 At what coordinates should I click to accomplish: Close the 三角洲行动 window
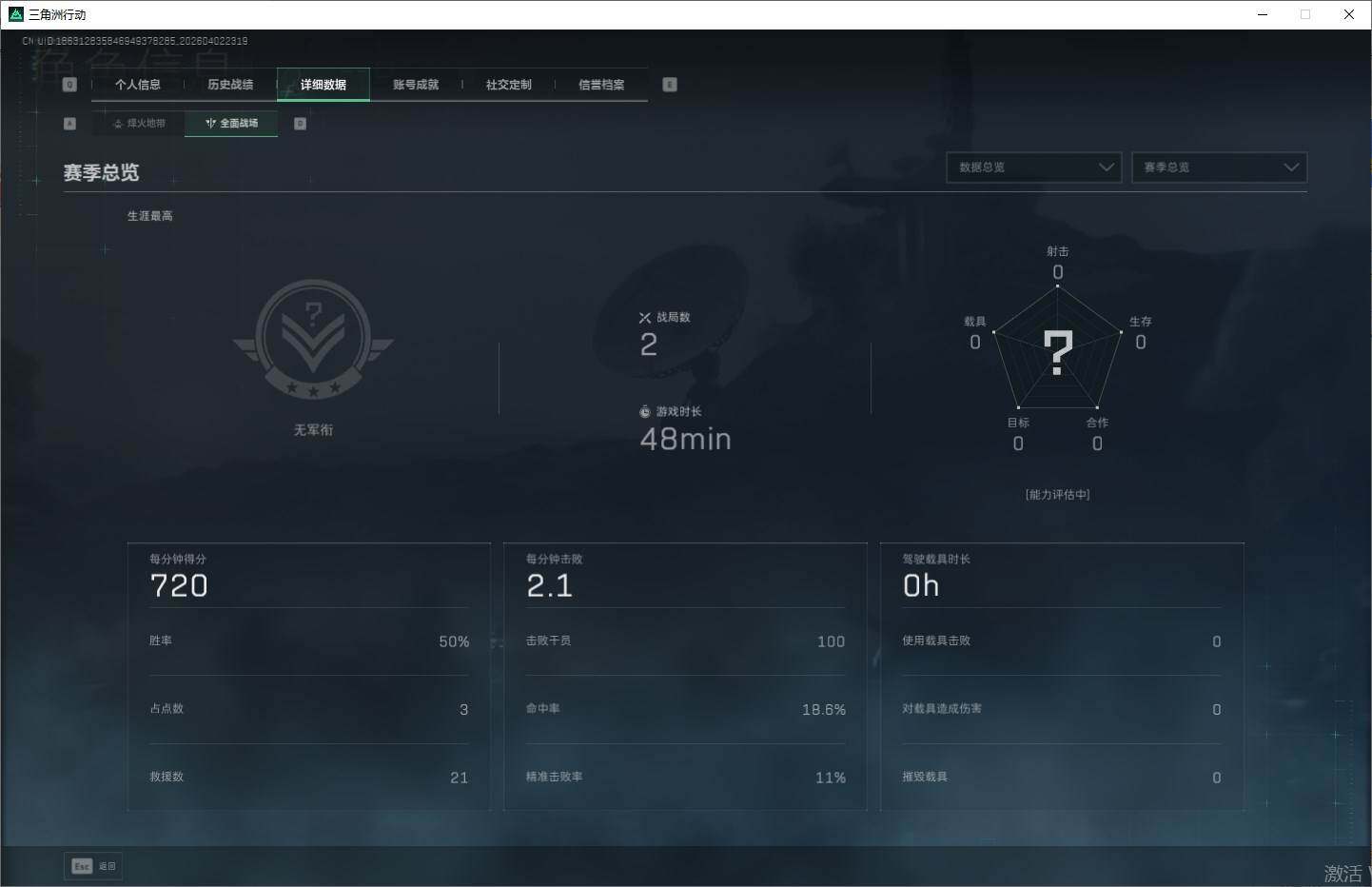click(1349, 14)
